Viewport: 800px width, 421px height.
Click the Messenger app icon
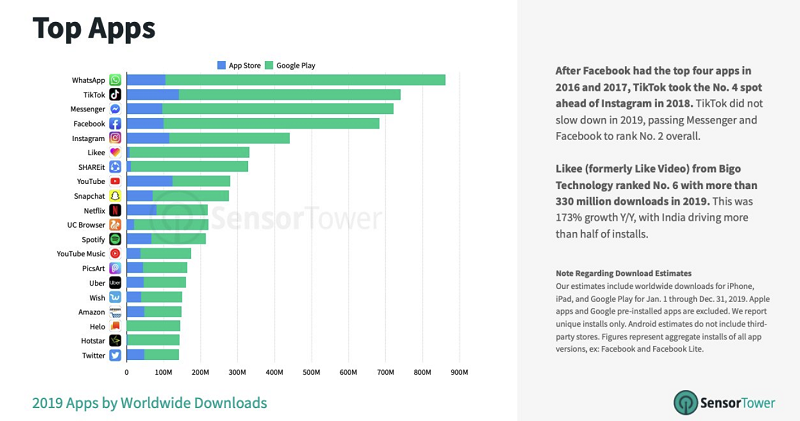(115, 109)
